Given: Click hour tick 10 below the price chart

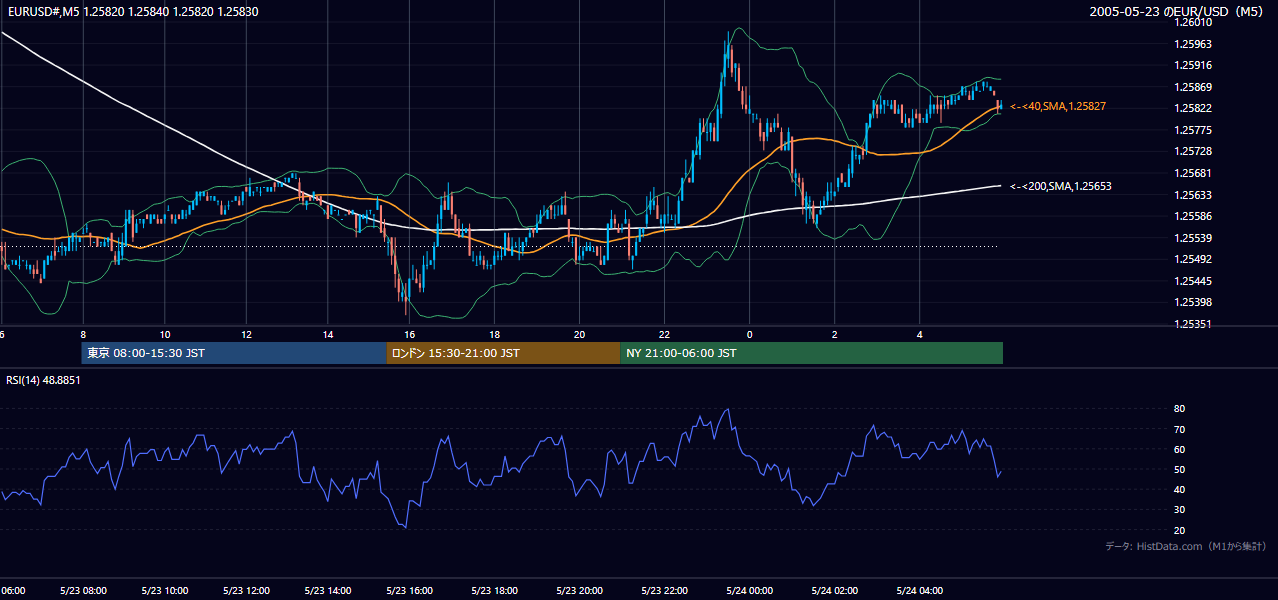Looking at the screenshot, I should [165, 334].
